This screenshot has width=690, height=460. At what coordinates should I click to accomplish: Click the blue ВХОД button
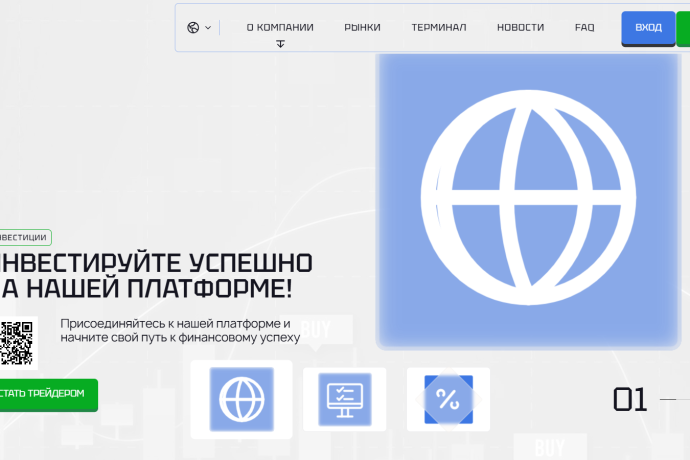[x=648, y=28]
